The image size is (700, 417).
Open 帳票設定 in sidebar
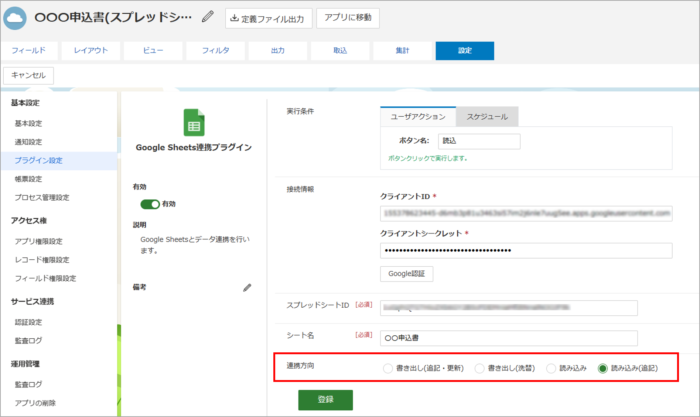click(29, 179)
